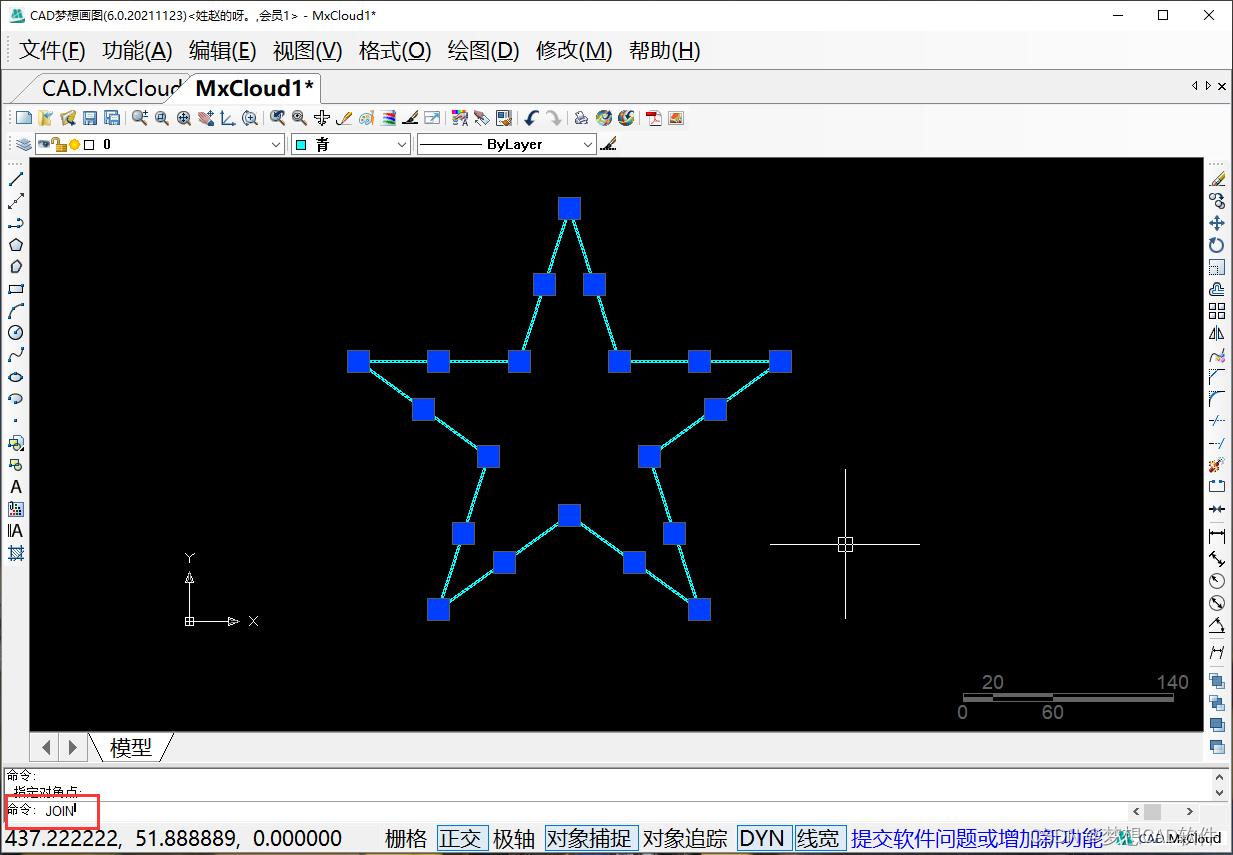1233x855 pixels.
Task: Switch to the MxCloud1* tab
Action: point(254,88)
